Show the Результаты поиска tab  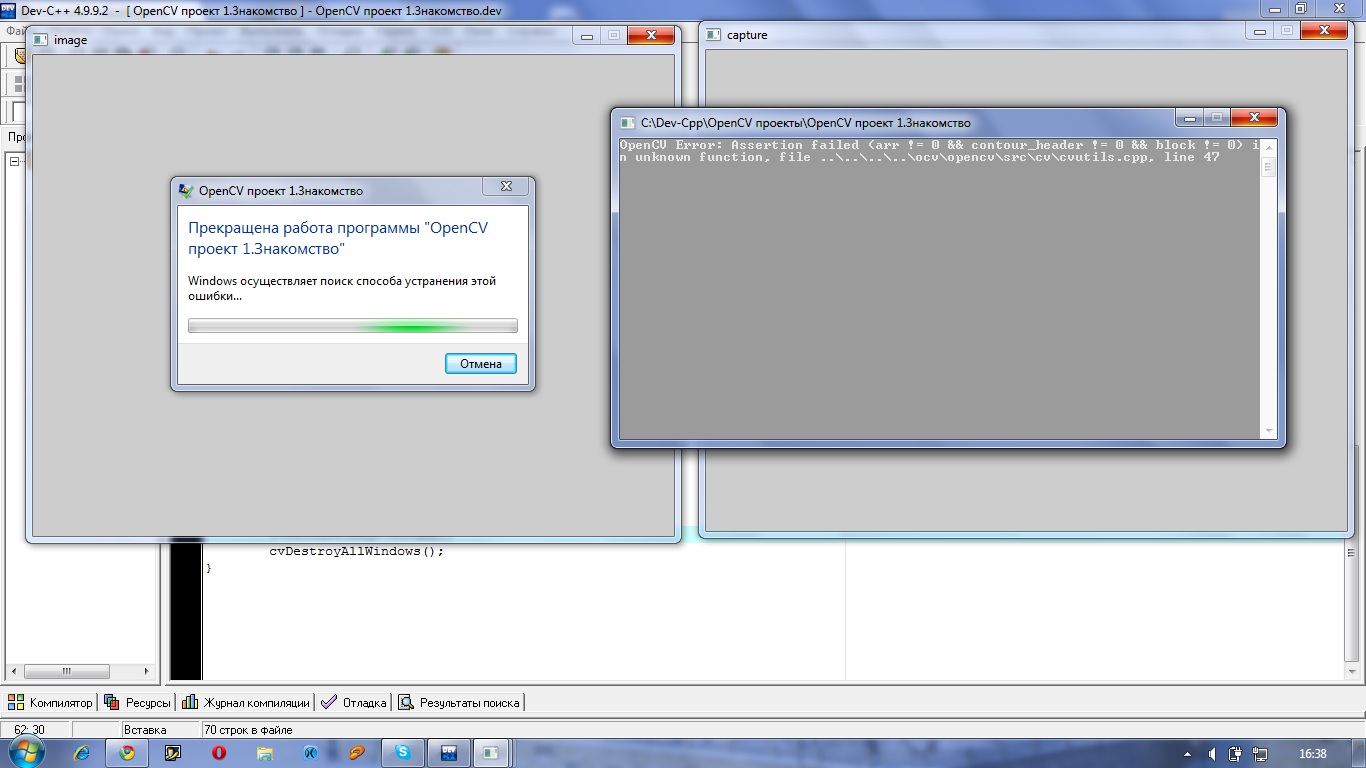click(x=459, y=703)
